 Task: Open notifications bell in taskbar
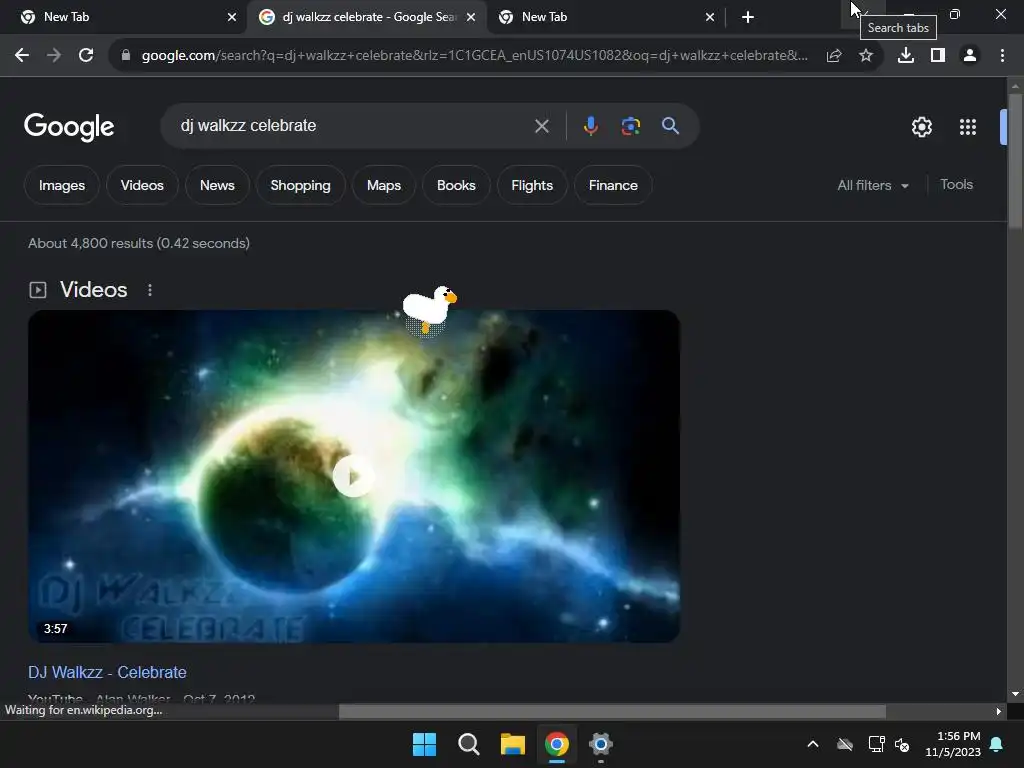point(997,744)
